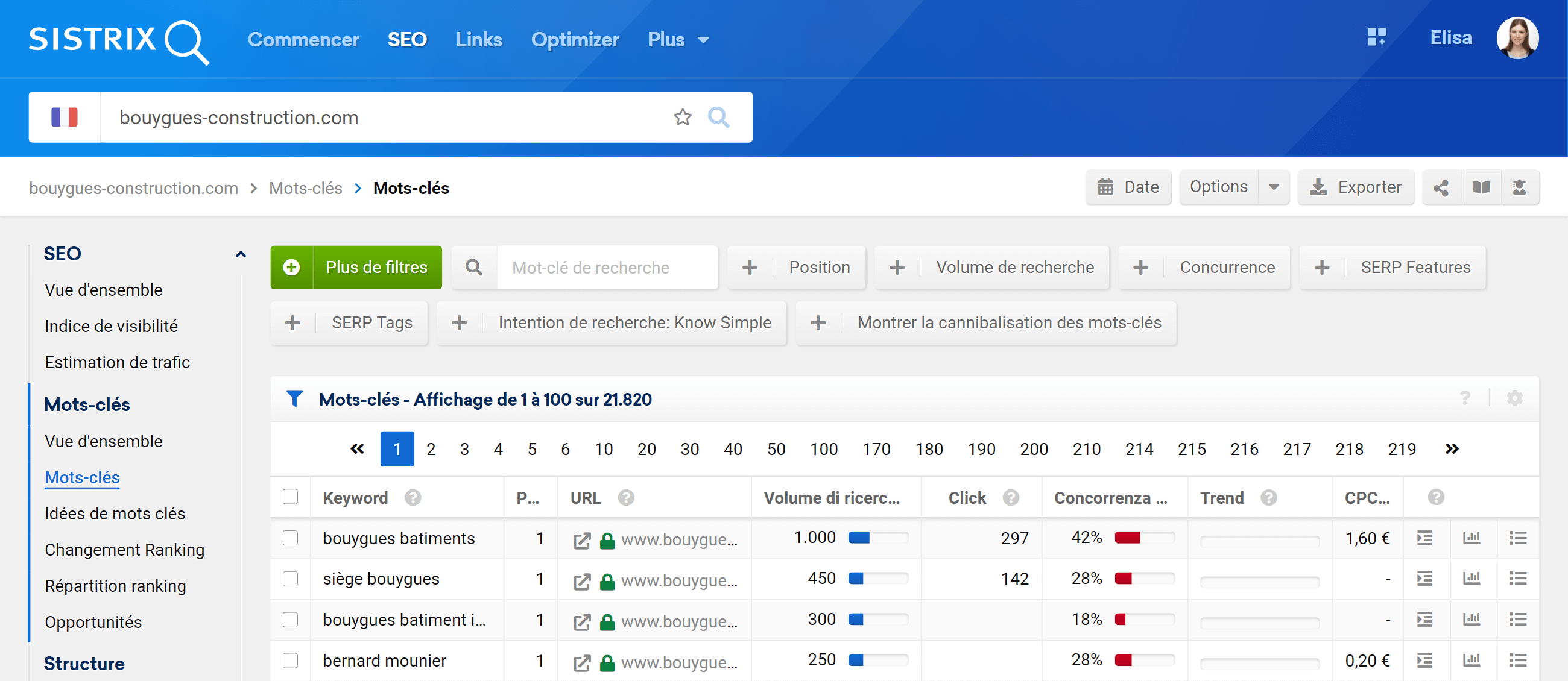Open list icon for bouygues batiments row

1517,538
